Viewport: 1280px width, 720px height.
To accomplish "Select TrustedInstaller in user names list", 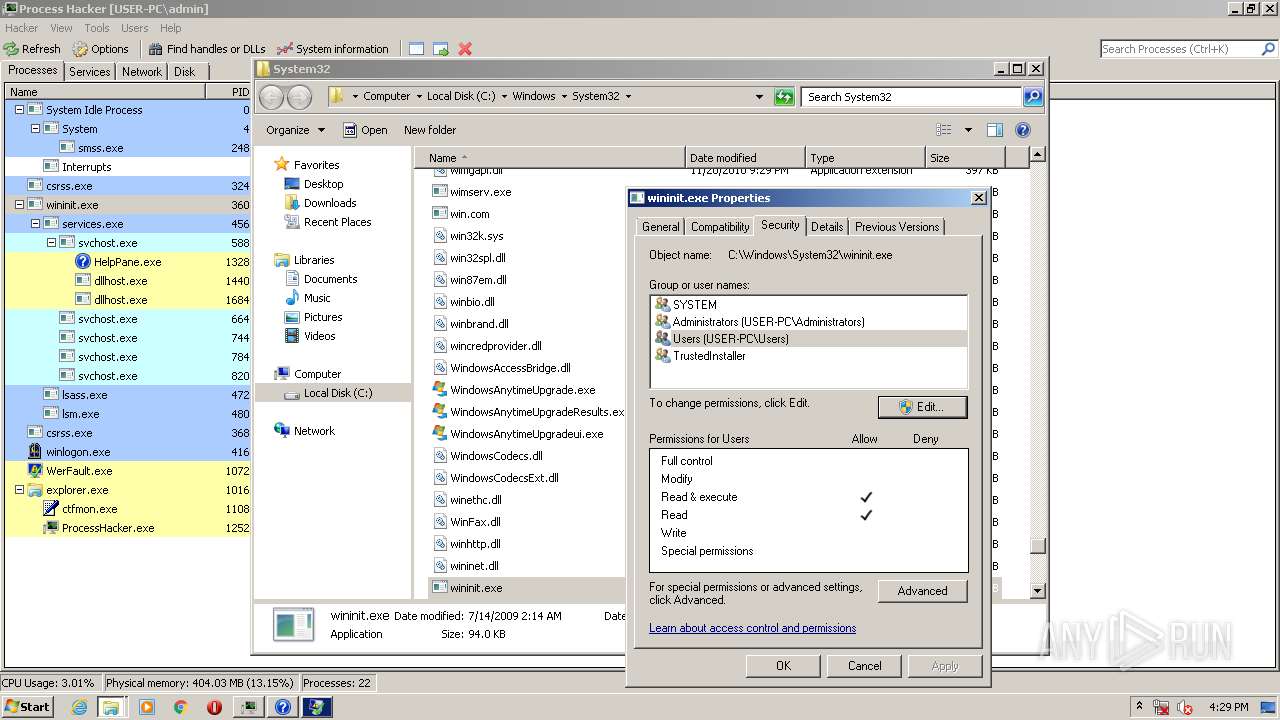I will [808, 356].
